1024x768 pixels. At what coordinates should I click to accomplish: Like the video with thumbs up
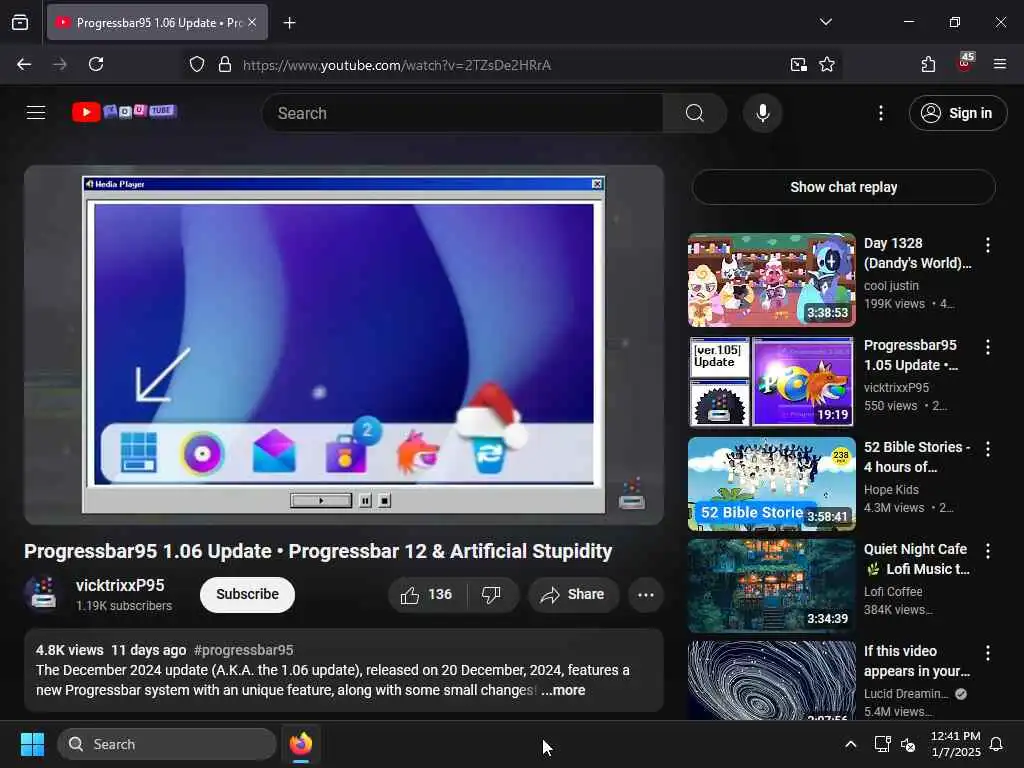click(x=427, y=594)
